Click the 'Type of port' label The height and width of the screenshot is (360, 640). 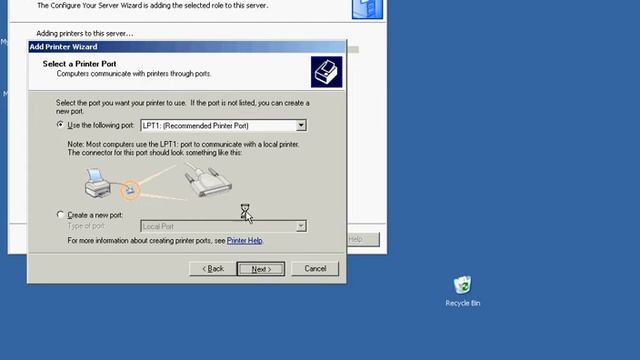[86, 226]
